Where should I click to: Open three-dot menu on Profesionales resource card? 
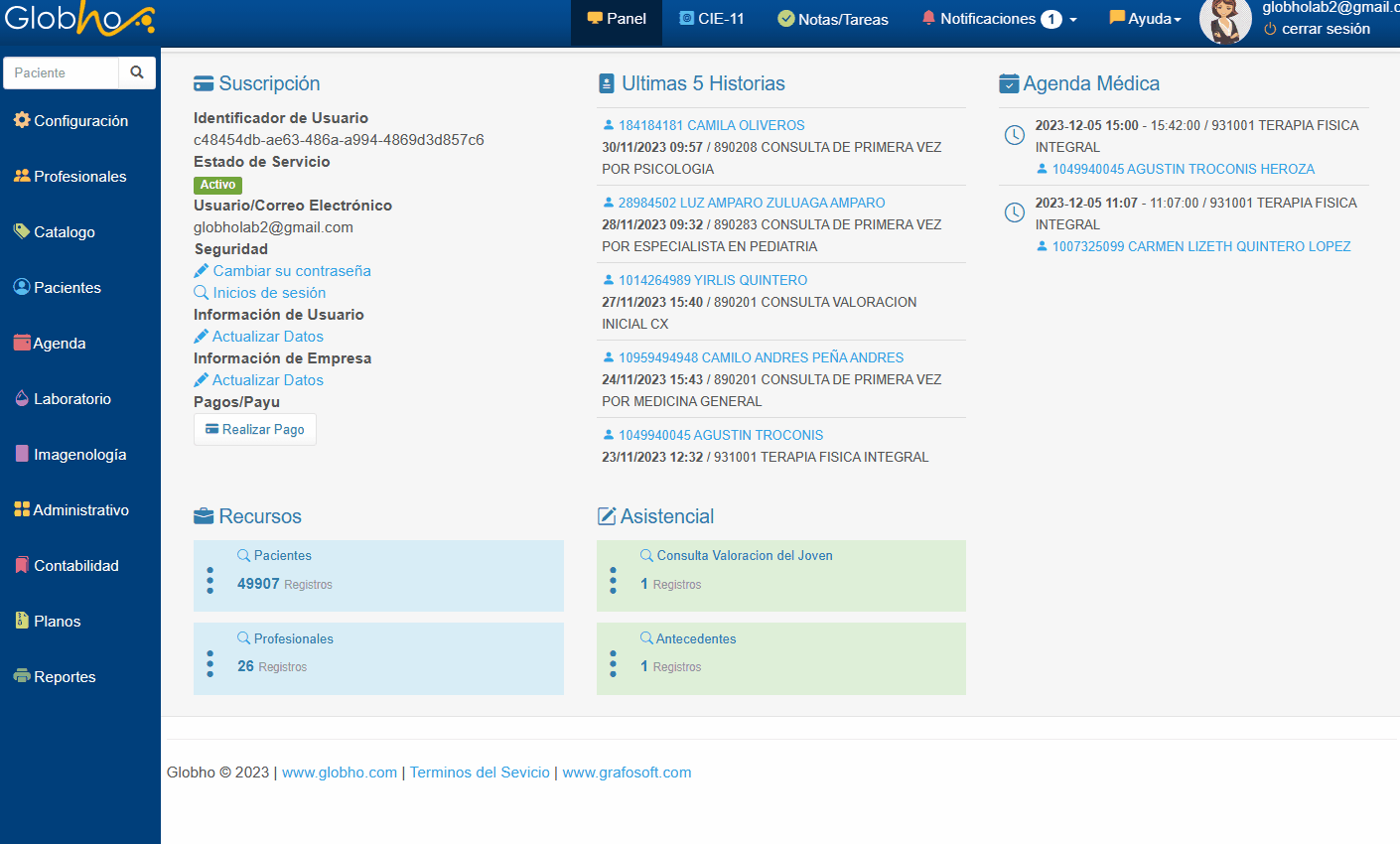tap(210, 663)
